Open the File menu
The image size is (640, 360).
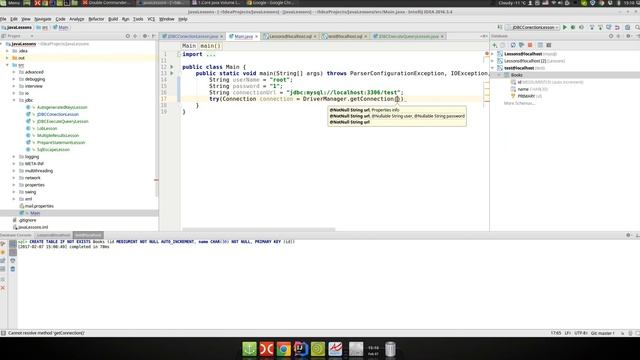click(3, 19)
